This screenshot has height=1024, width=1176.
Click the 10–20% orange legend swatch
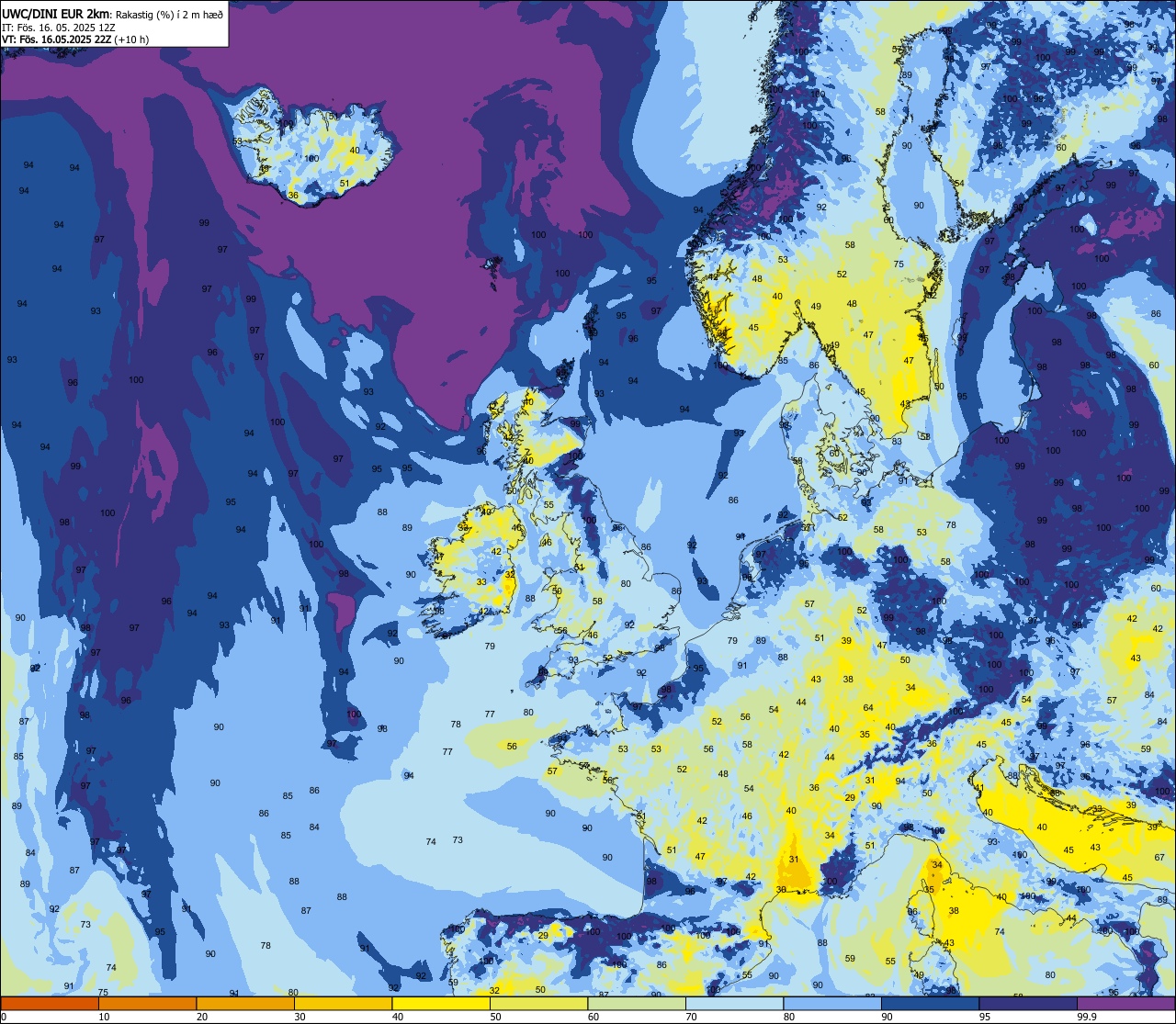click(147, 1004)
